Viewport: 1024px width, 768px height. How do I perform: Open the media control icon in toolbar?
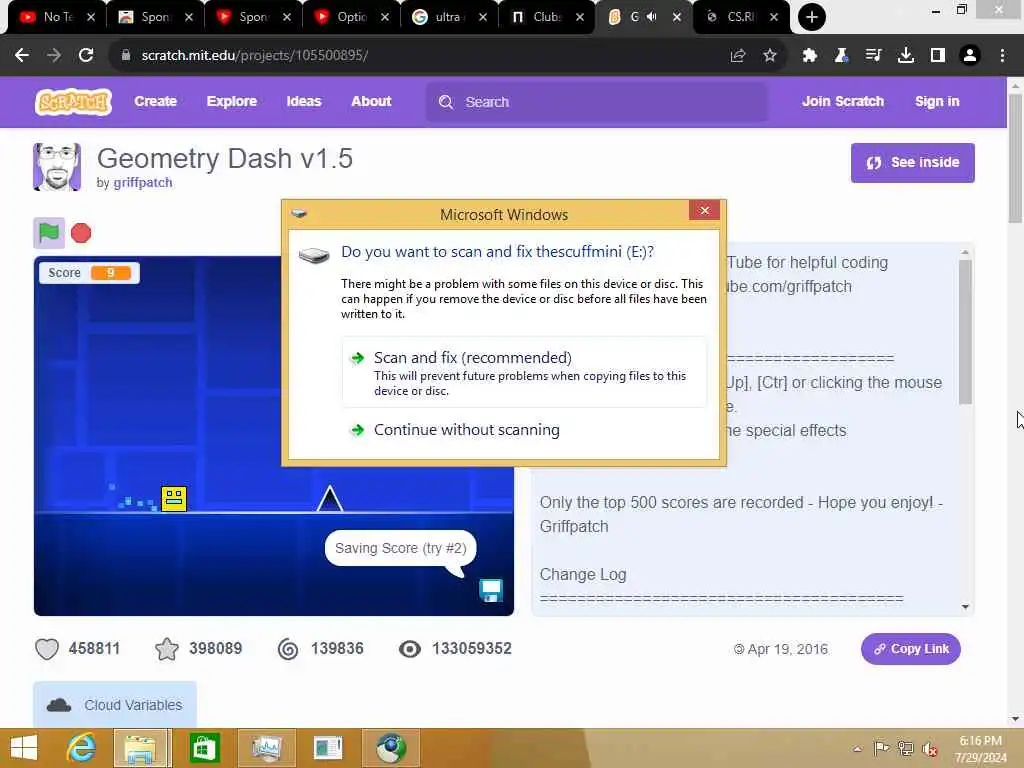[x=873, y=56]
